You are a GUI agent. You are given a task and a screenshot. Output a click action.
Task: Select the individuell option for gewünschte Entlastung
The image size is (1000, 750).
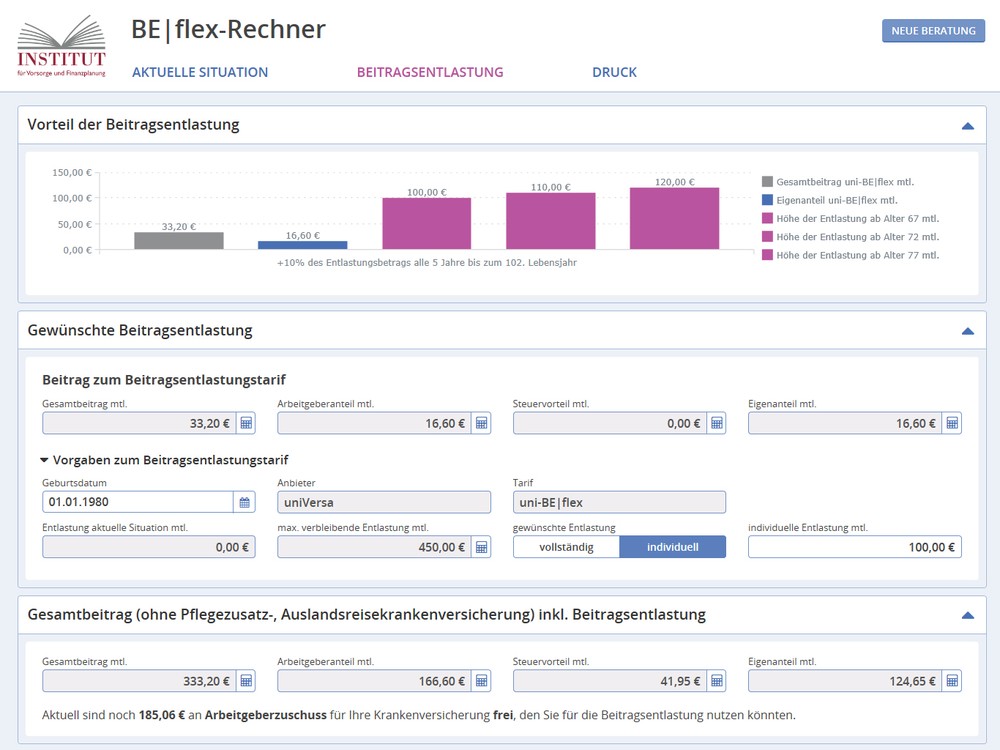coord(673,546)
